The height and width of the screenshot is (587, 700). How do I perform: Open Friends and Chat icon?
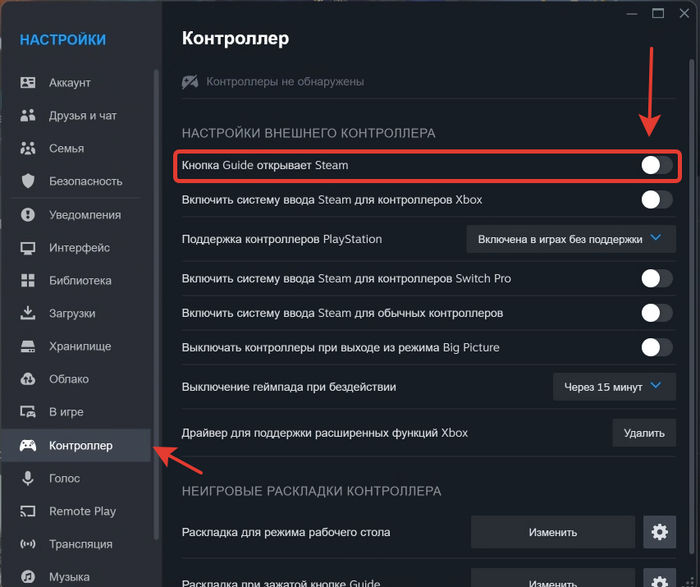[x=28, y=115]
